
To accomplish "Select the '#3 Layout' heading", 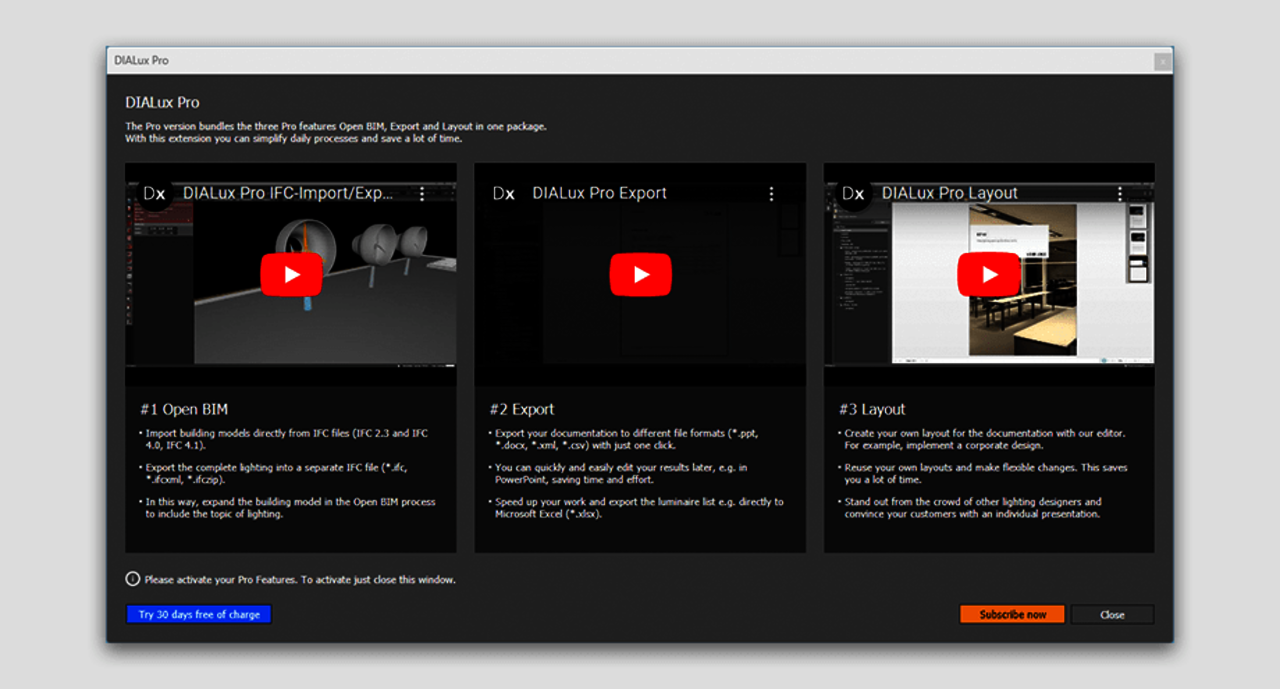I will click(x=872, y=409).
